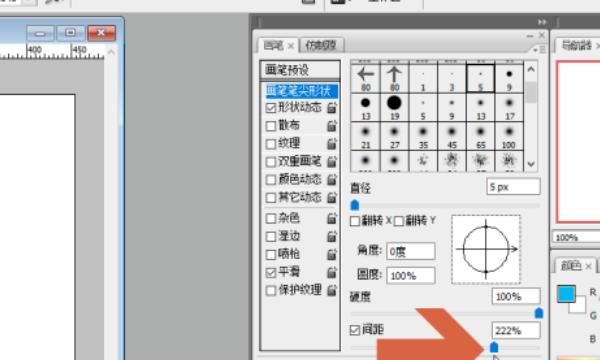Viewport: 600px width, 360px height.
Task: Enable the 纹理 checkbox
Action: [271, 144]
